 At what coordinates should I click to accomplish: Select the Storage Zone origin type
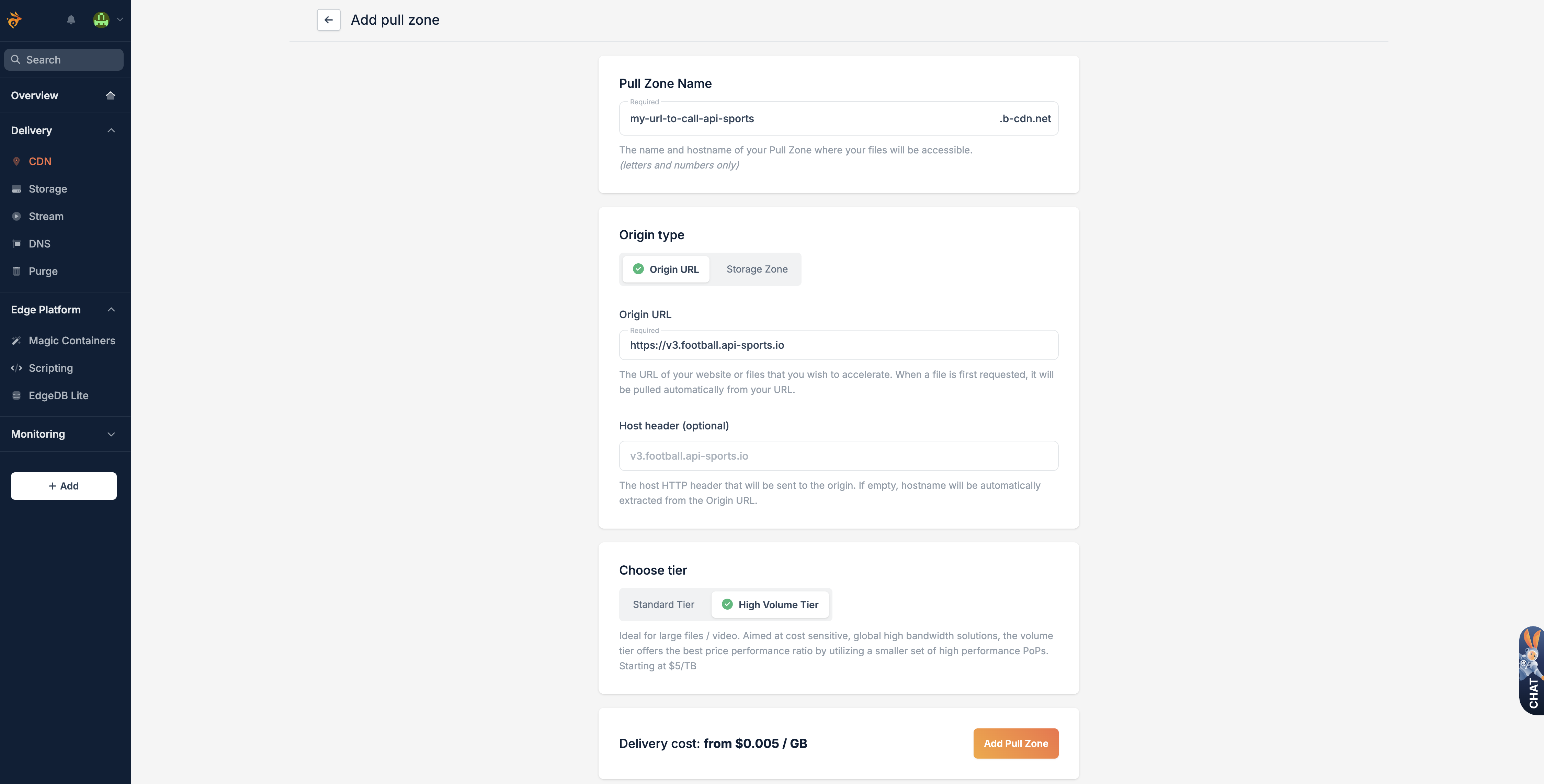click(x=757, y=269)
